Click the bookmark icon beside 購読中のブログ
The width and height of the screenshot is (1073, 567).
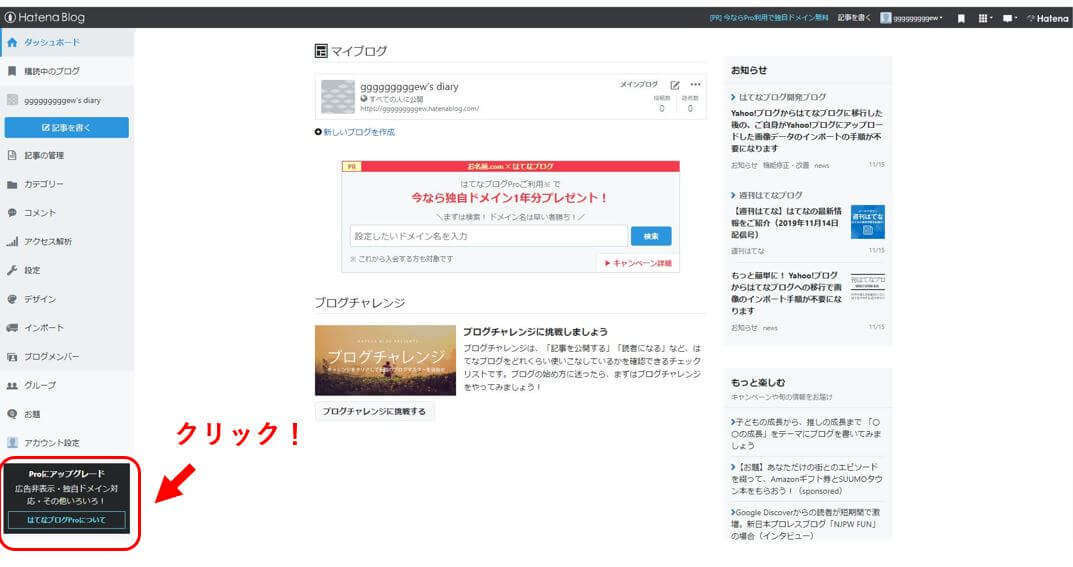click(12, 71)
